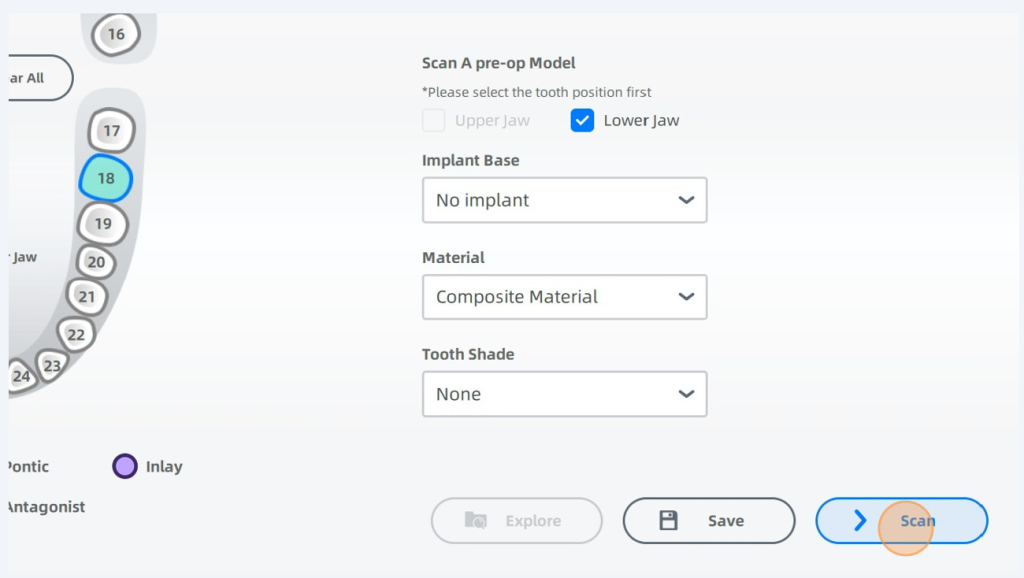Select tooth number 21 on chart
This screenshot has width=1024, height=578.
pyautogui.click(x=87, y=297)
